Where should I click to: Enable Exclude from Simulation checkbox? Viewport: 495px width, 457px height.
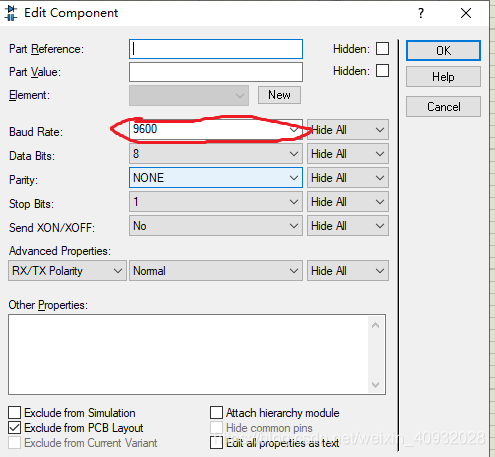[x=14, y=412]
